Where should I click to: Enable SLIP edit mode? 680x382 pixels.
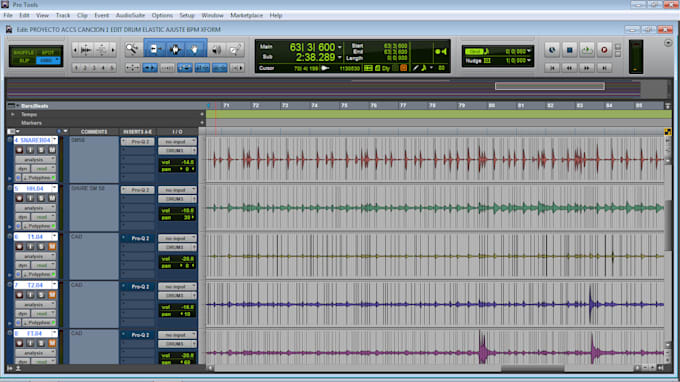[23, 61]
